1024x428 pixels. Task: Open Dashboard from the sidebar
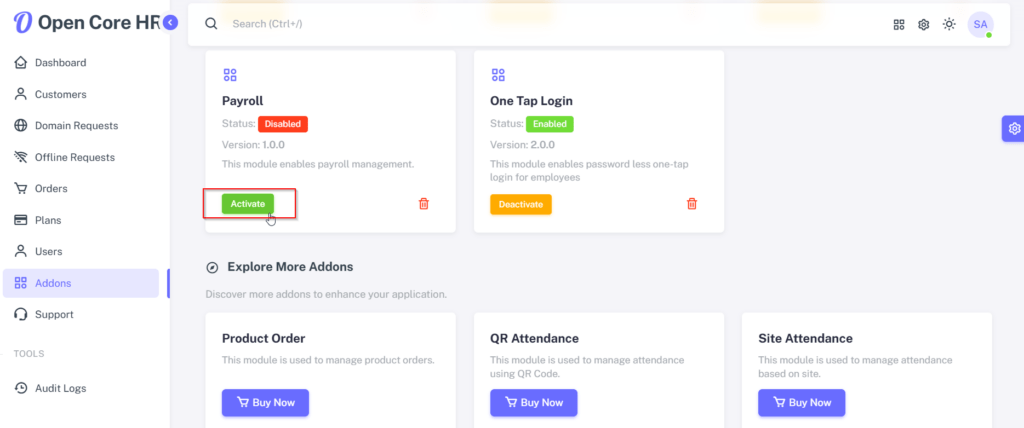(x=60, y=63)
